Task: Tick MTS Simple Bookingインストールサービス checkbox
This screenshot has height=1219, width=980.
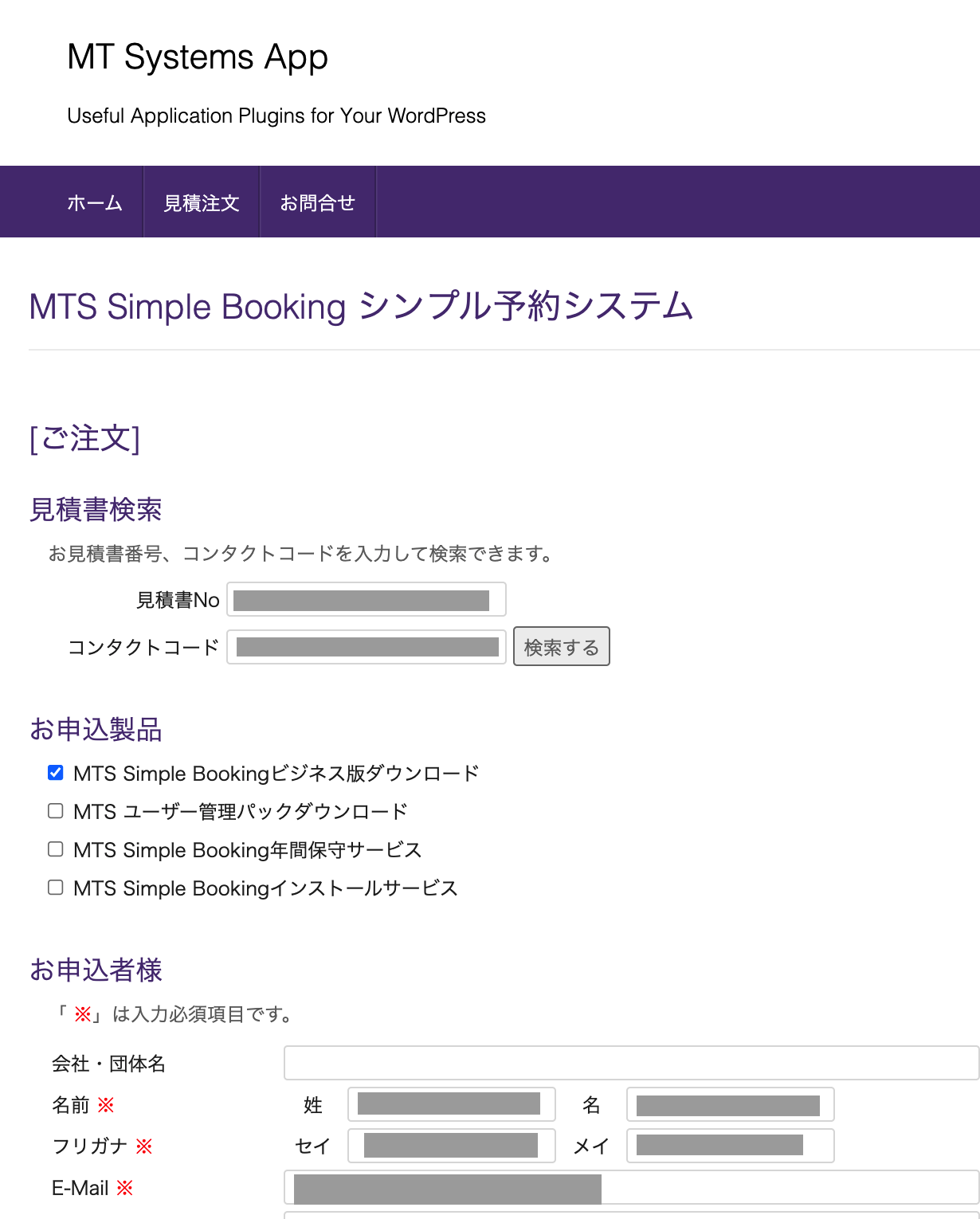Action: pyautogui.click(x=56, y=888)
